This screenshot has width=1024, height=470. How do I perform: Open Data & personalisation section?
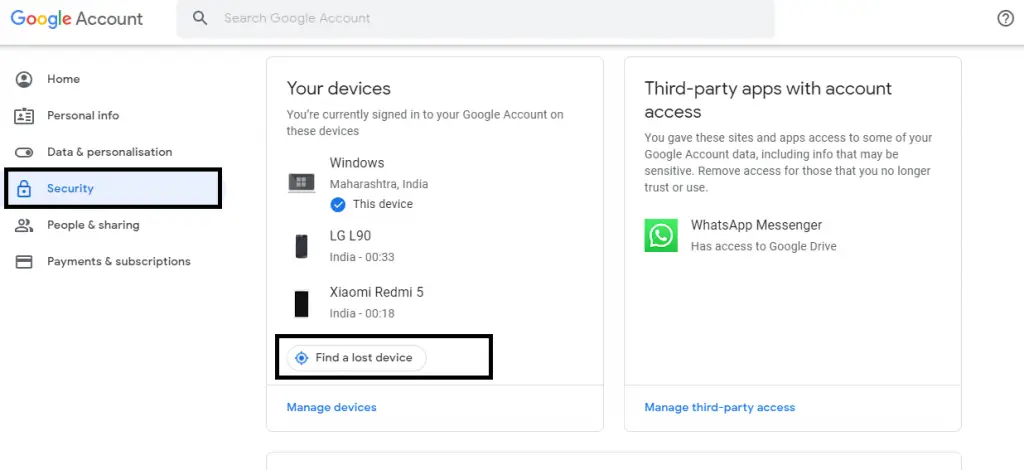pos(110,152)
